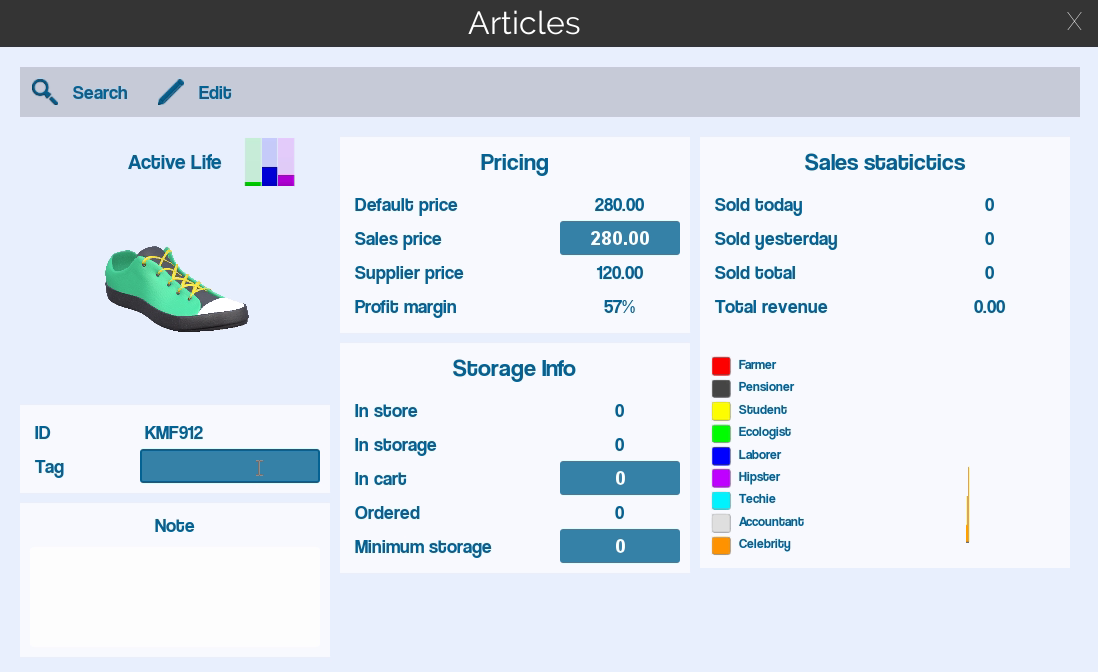1098x672 pixels.
Task: Click the green sneaker product image
Action: [x=176, y=288]
